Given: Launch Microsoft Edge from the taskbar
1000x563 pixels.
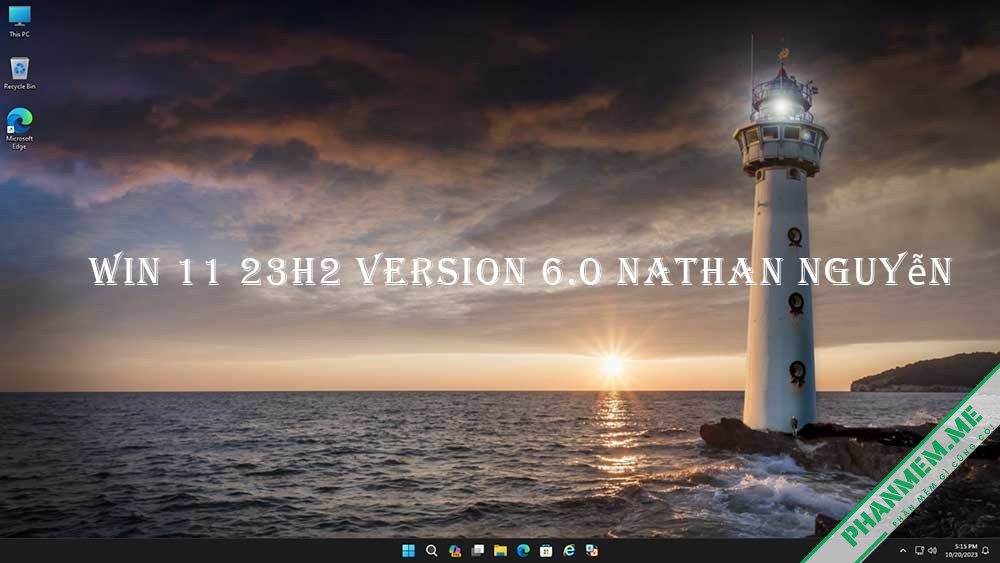Looking at the screenshot, I should tap(524, 550).
